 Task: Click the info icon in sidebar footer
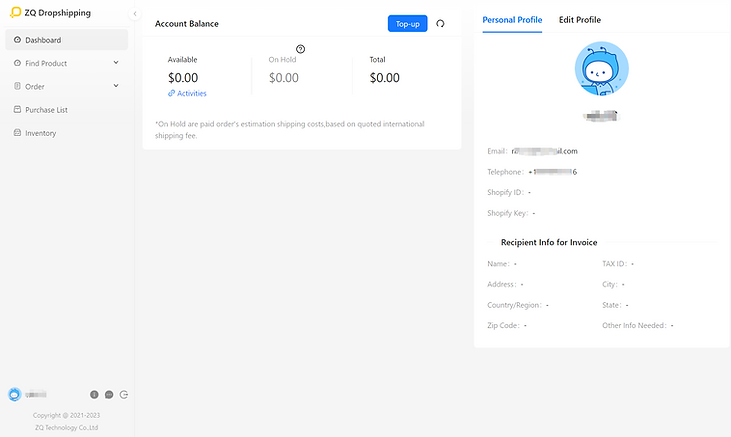pyautogui.click(x=94, y=395)
